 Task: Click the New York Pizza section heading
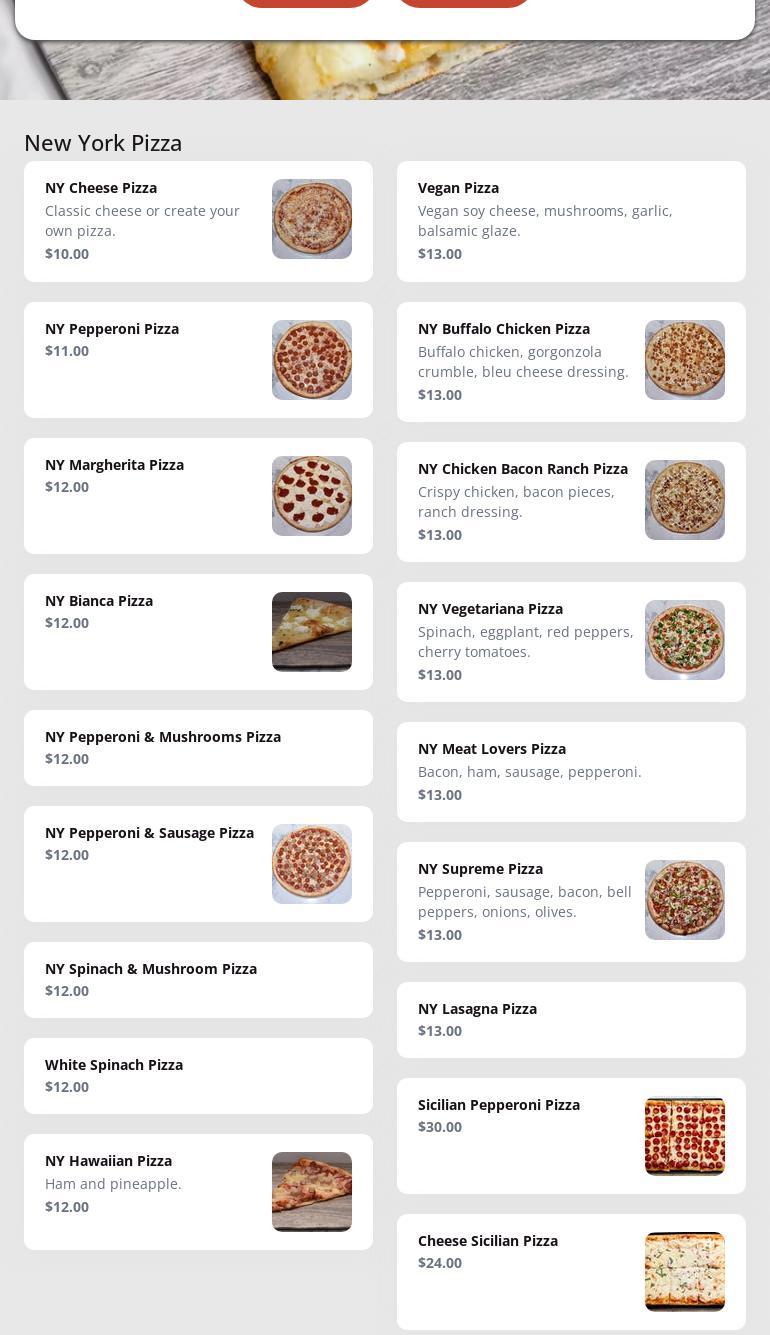[x=103, y=143]
